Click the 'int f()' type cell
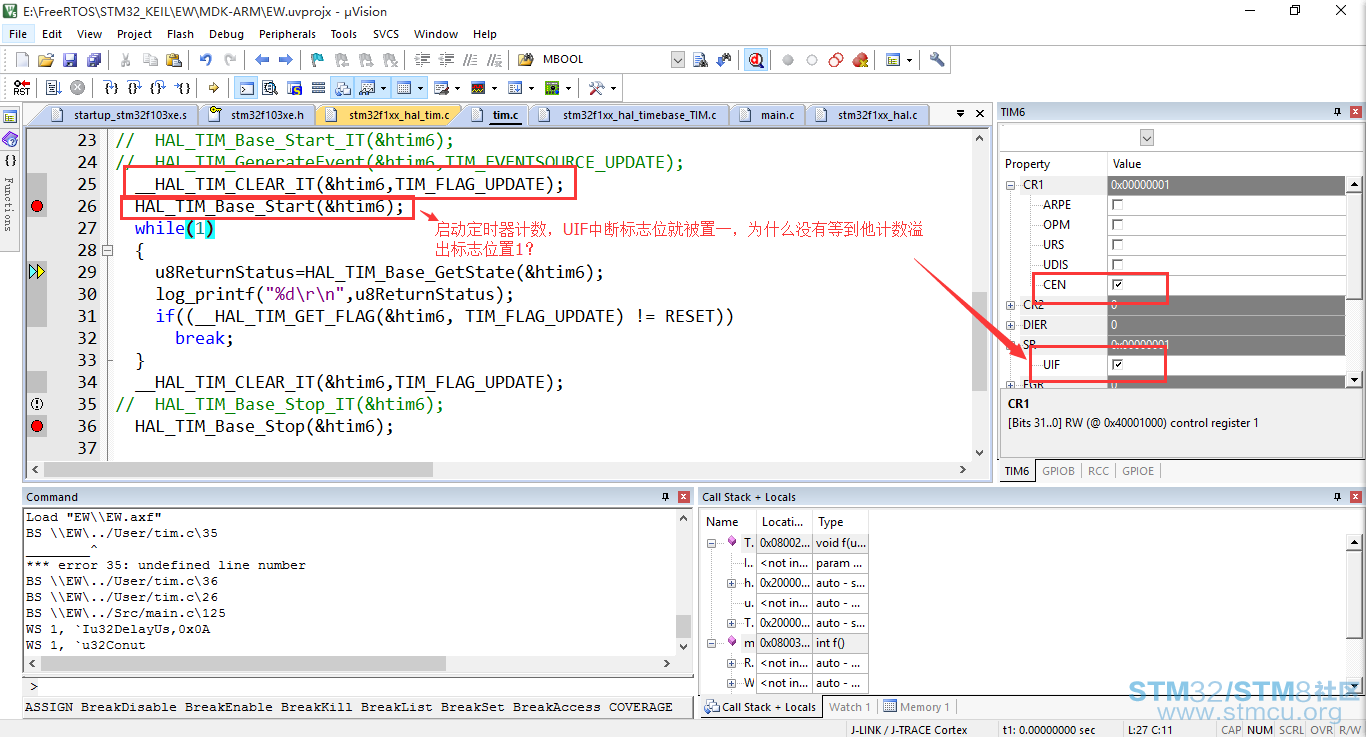 (840, 643)
